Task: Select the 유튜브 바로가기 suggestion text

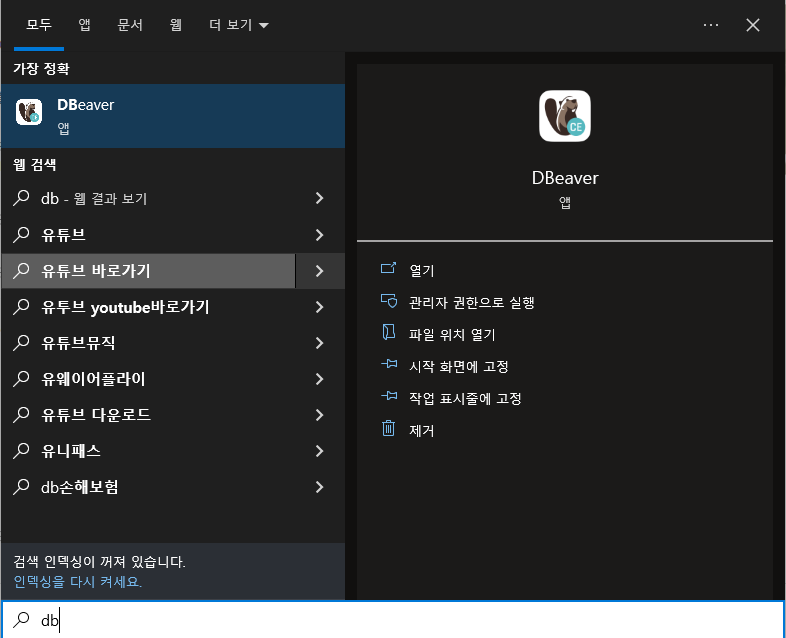Action: point(96,271)
